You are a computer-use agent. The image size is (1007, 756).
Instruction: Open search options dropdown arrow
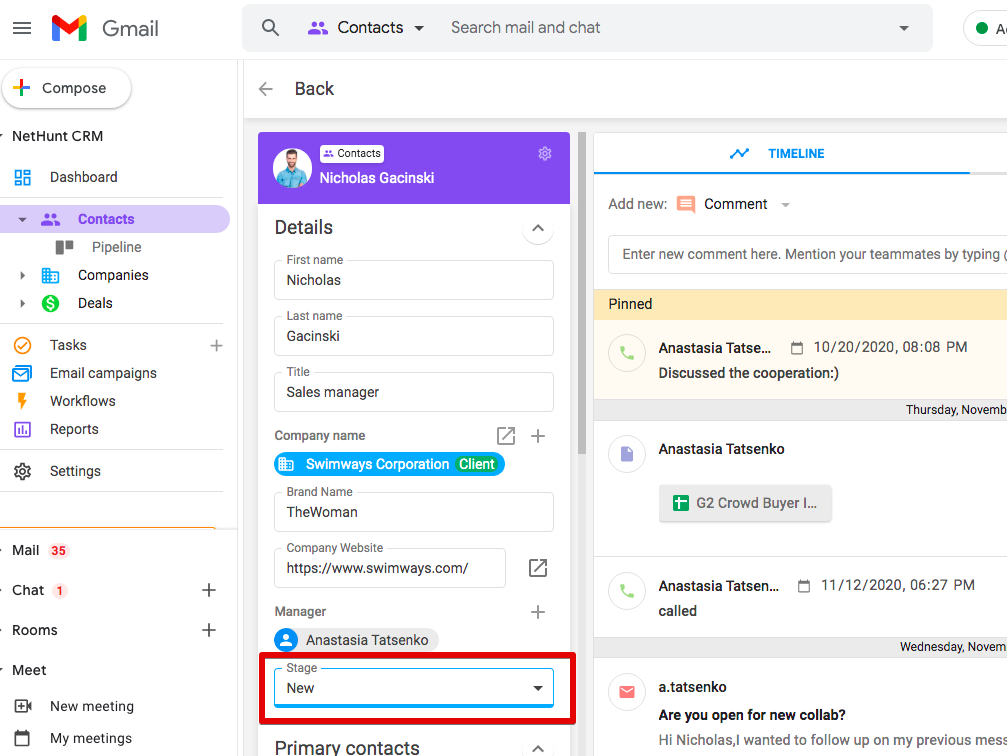[x=904, y=28]
